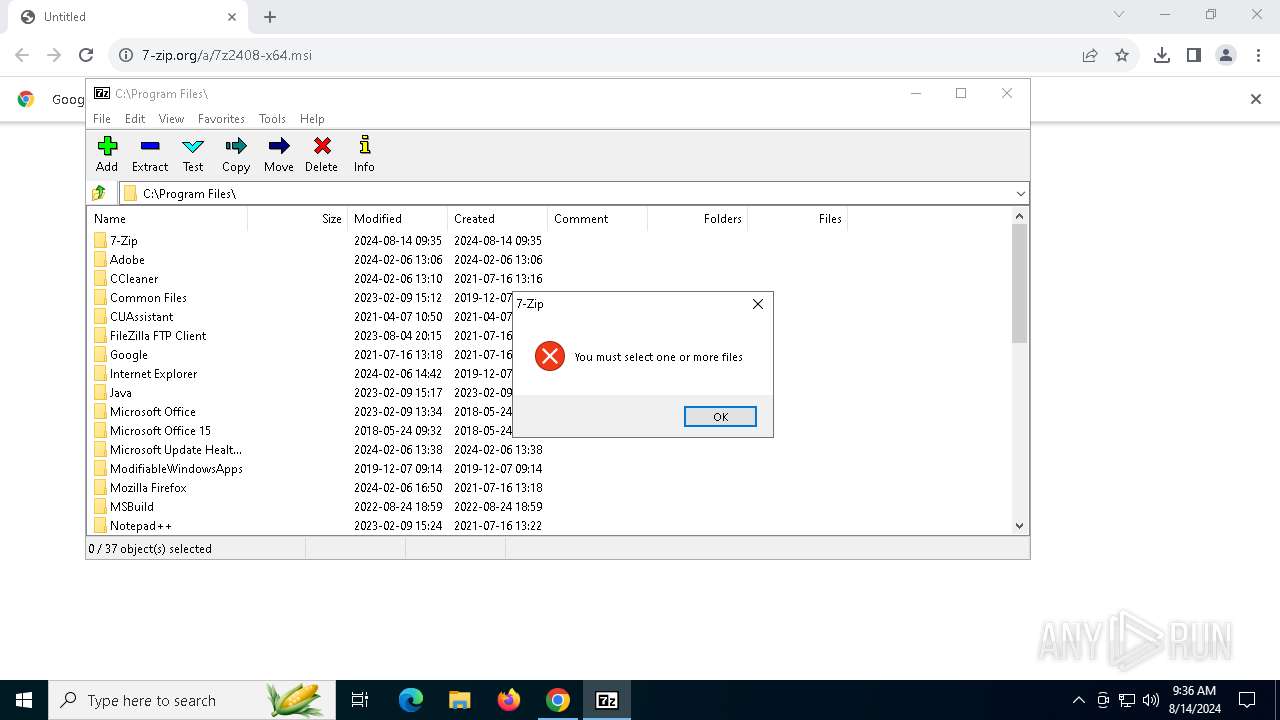Reload the Chrome page

tap(86, 55)
